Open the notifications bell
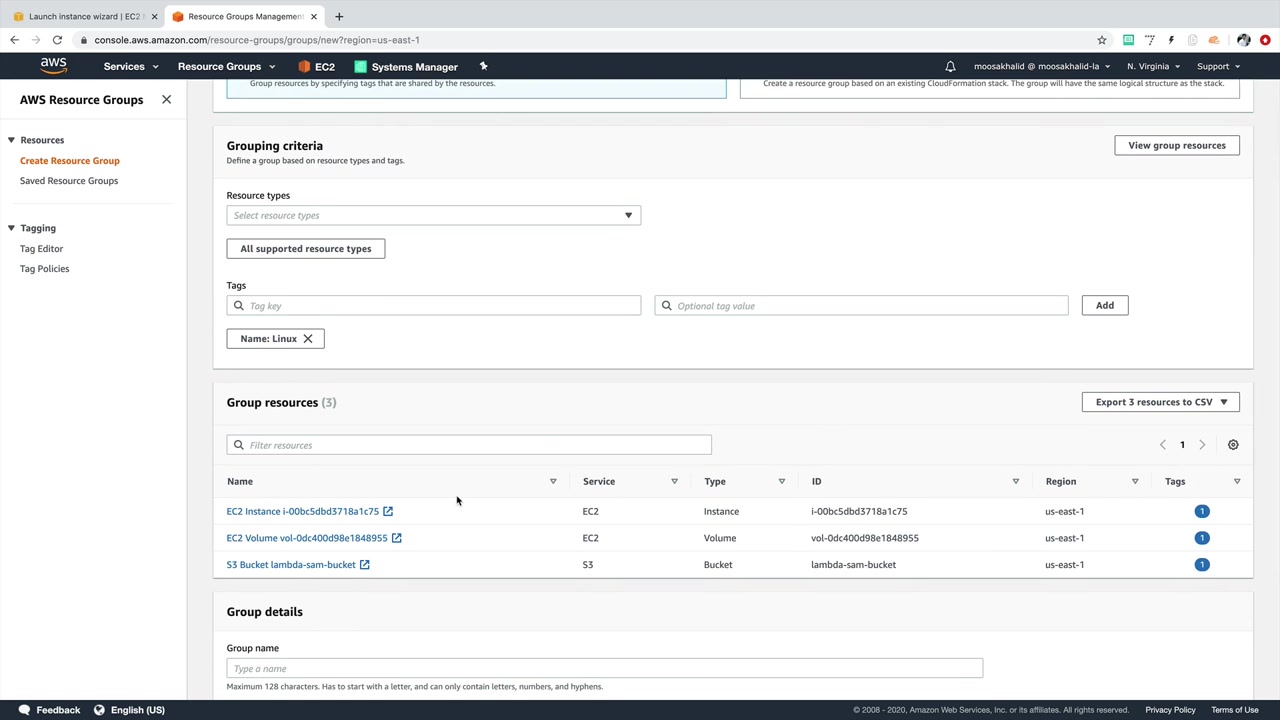 (x=950, y=66)
